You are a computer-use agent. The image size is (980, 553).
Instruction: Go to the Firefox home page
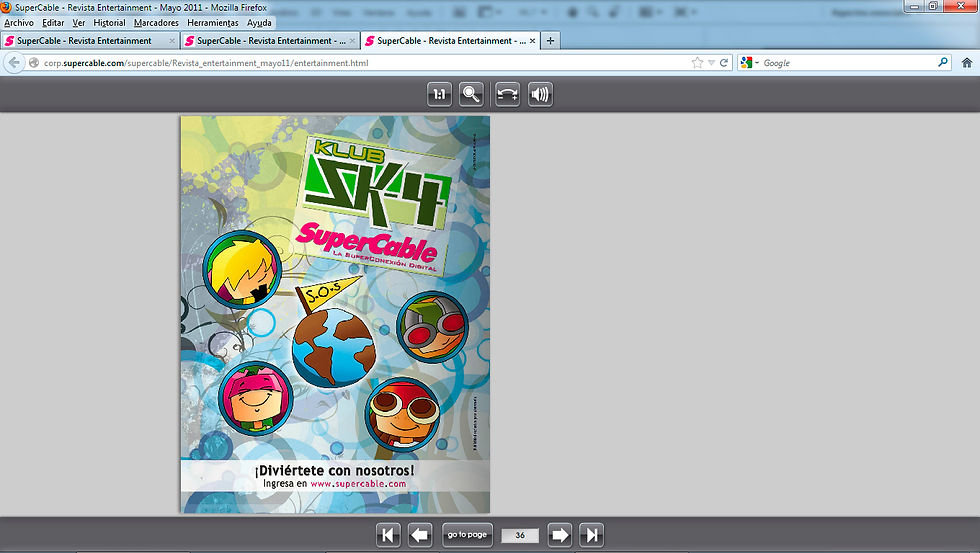[x=966, y=62]
